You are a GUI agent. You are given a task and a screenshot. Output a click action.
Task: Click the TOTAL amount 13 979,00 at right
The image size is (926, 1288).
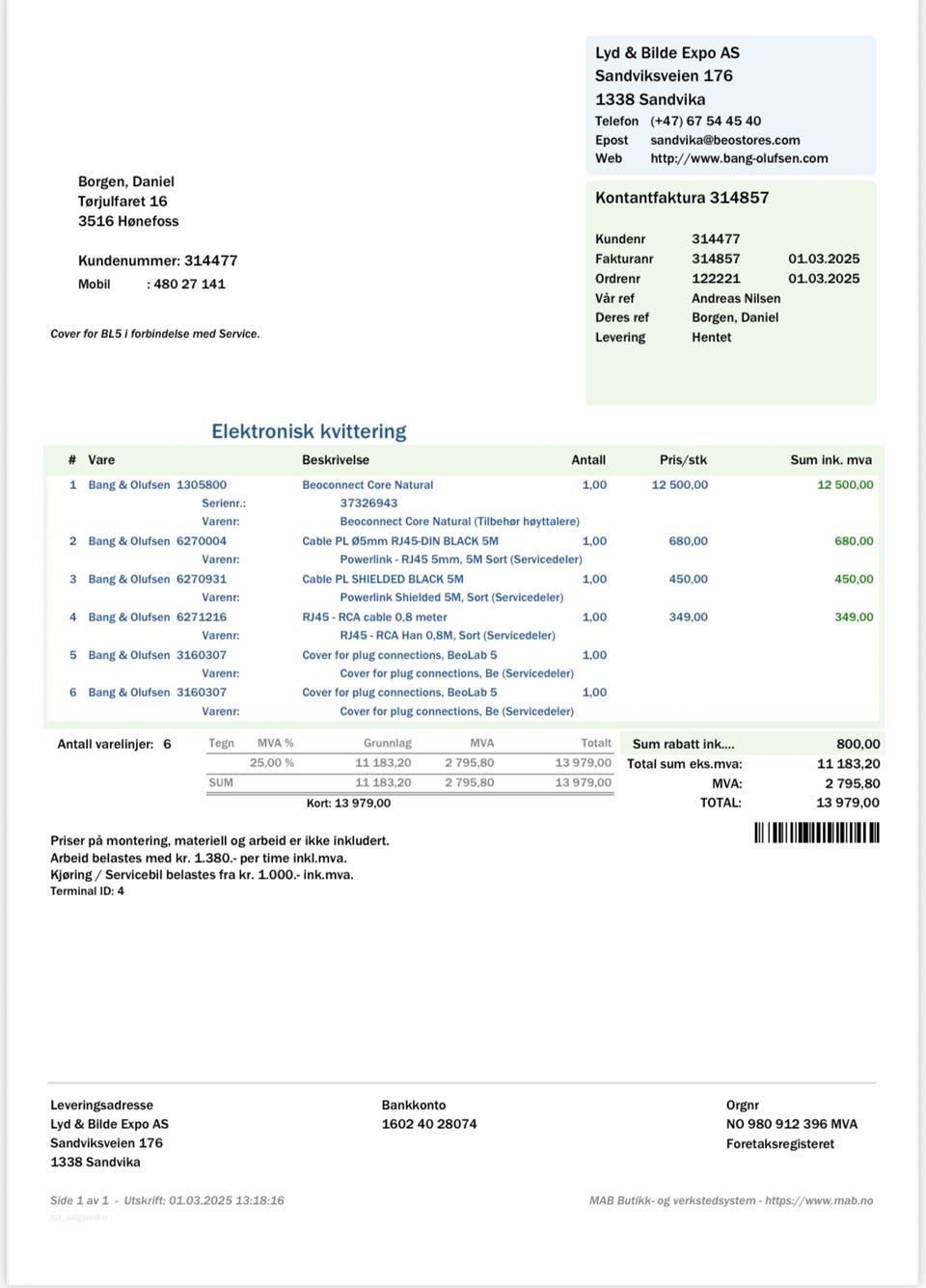click(848, 802)
